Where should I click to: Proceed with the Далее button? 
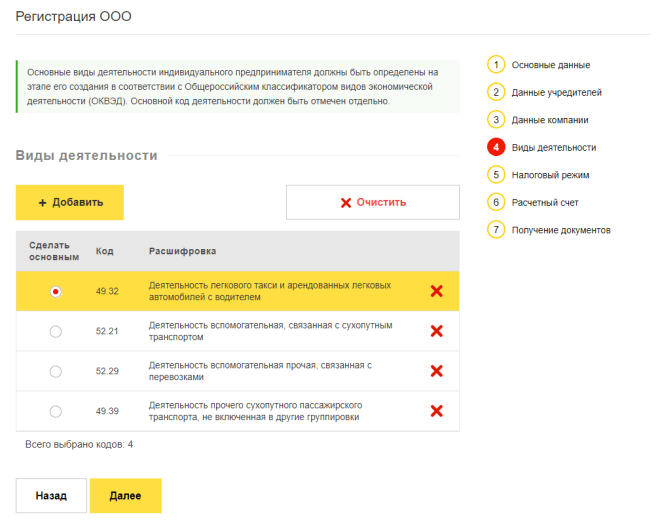(125, 495)
